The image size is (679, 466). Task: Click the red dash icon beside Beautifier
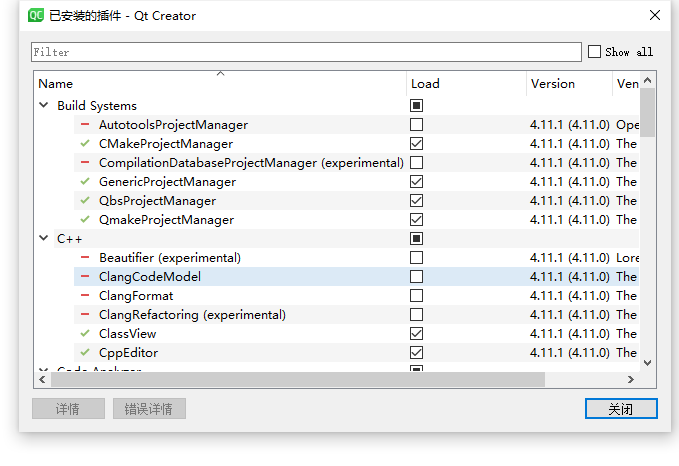pyautogui.click(x=85, y=258)
